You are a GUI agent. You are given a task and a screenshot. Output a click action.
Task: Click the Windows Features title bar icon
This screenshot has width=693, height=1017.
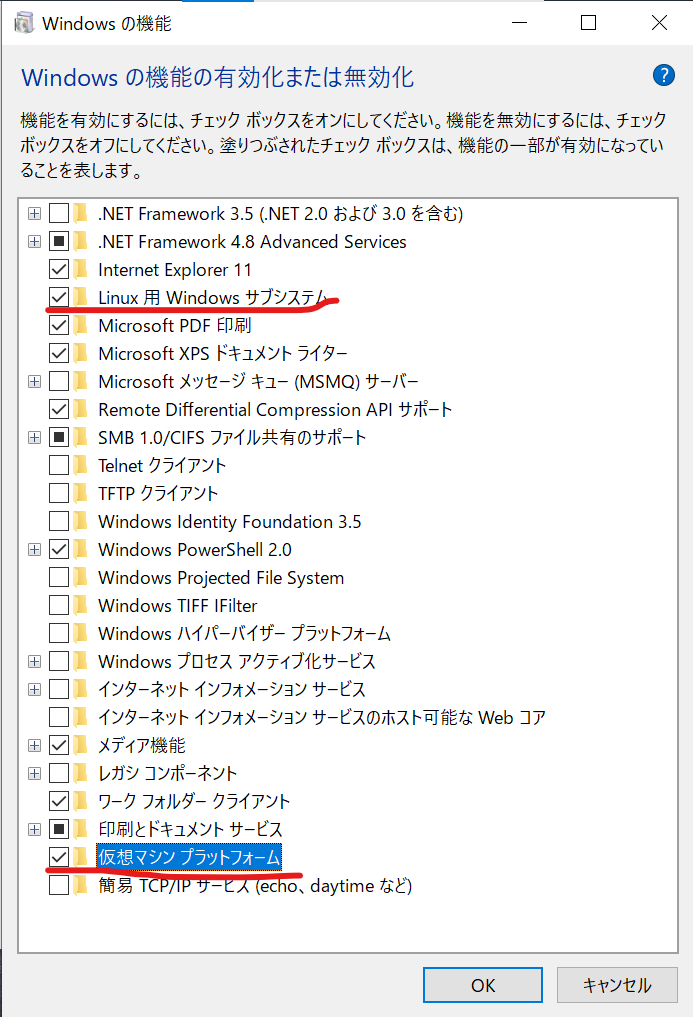coord(24,23)
